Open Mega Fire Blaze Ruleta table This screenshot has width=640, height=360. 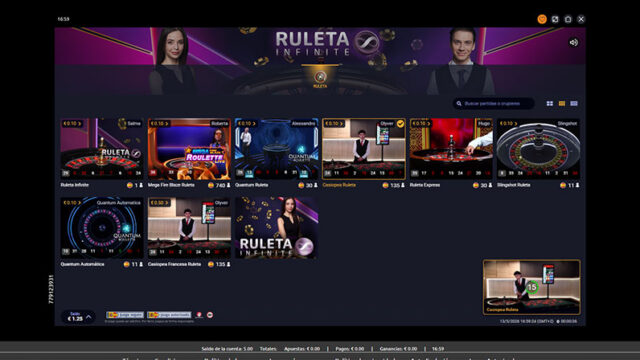point(189,149)
